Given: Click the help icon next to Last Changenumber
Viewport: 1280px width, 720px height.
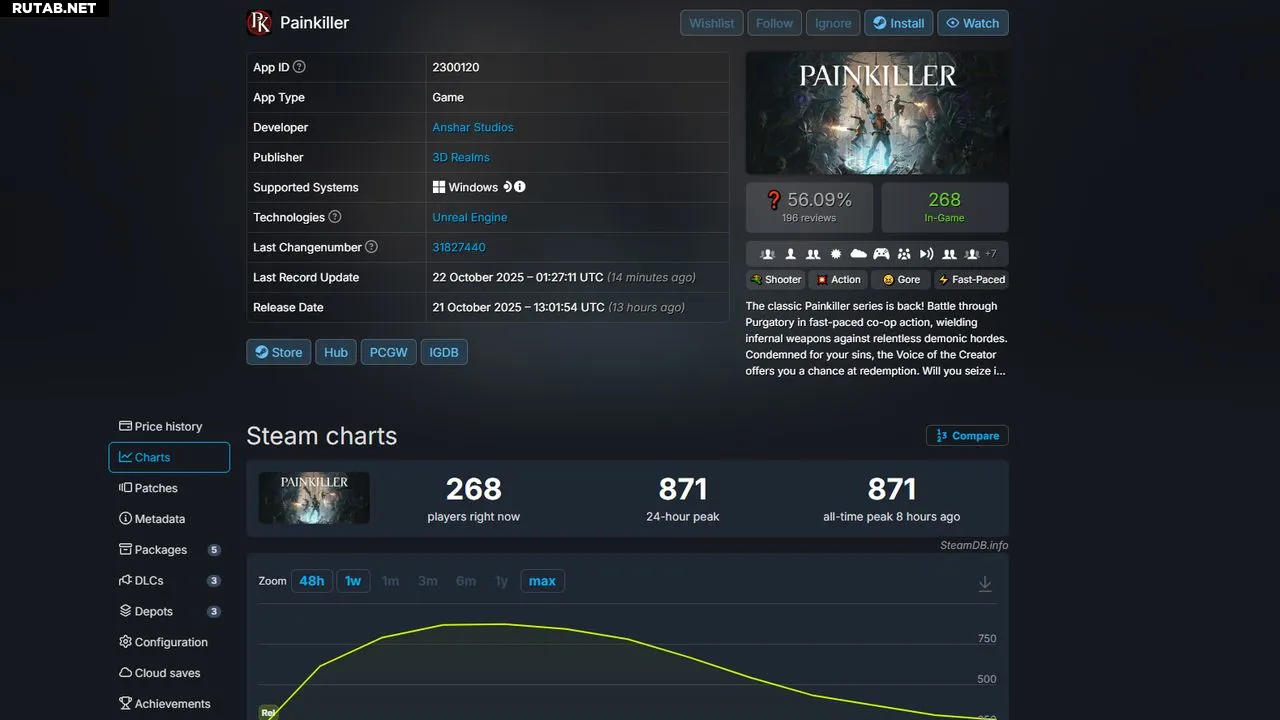Looking at the screenshot, I should coord(371,247).
